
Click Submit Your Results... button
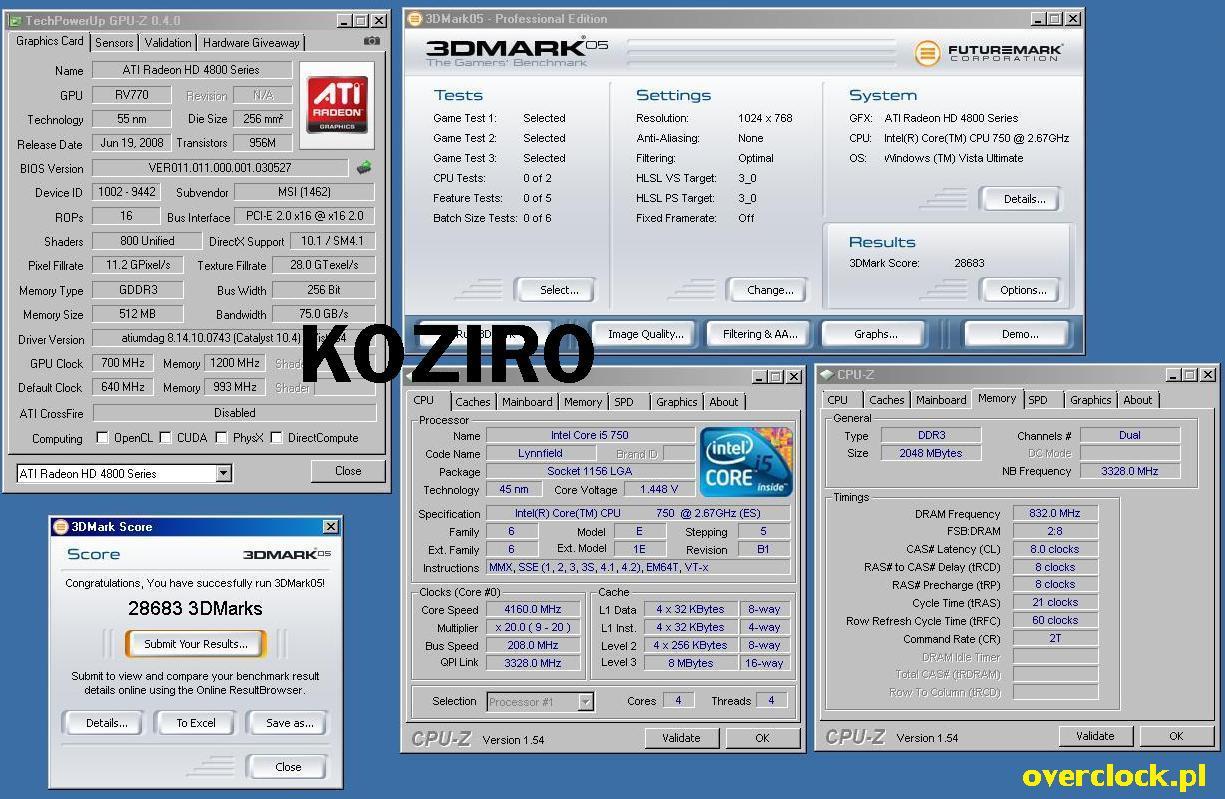[x=196, y=644]
